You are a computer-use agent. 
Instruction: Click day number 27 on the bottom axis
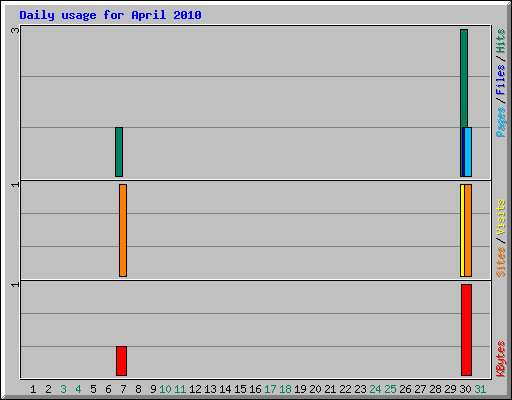tap(420, 389)
